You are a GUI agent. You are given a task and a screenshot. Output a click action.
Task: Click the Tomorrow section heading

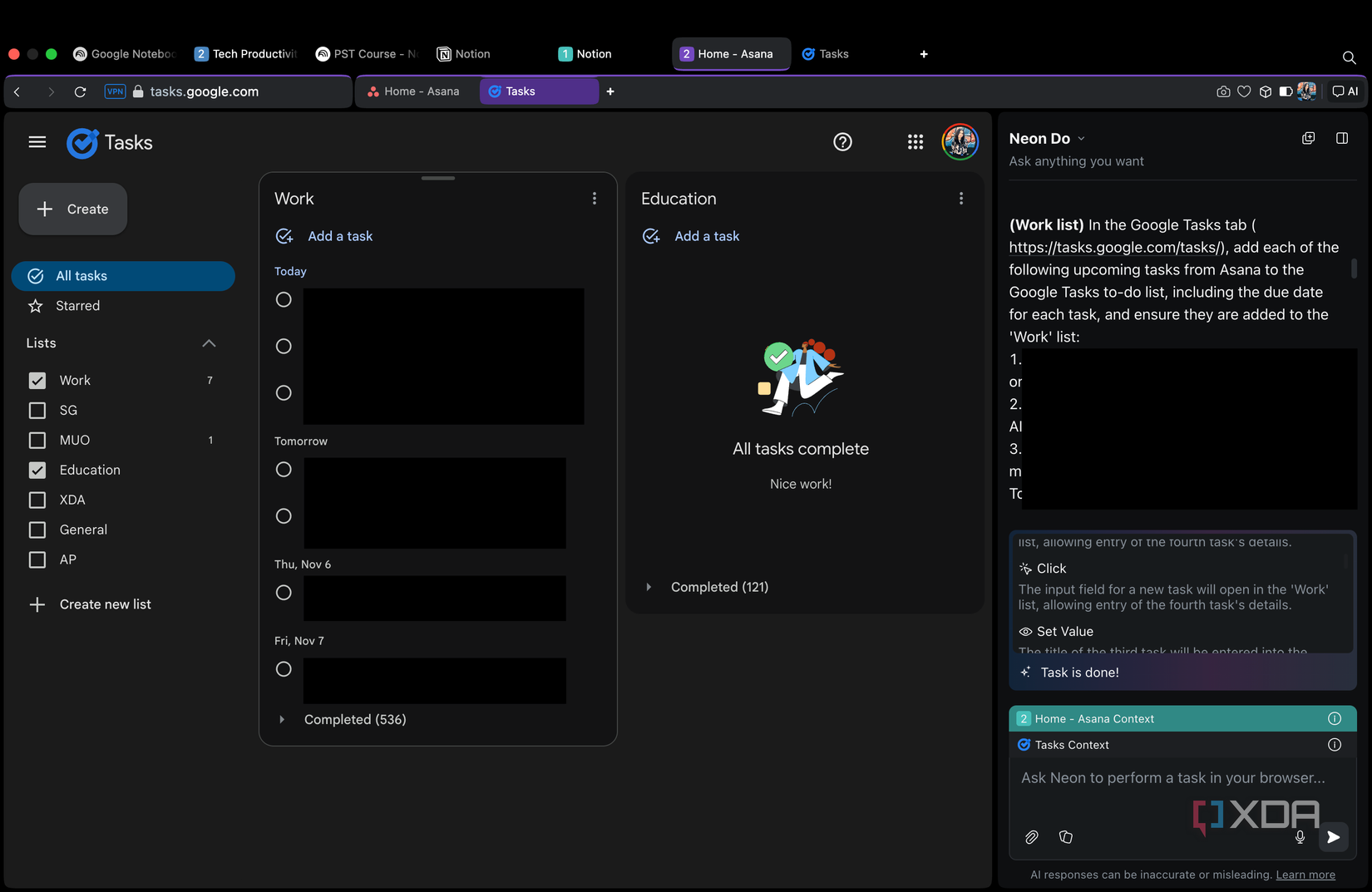click(301, 441)
